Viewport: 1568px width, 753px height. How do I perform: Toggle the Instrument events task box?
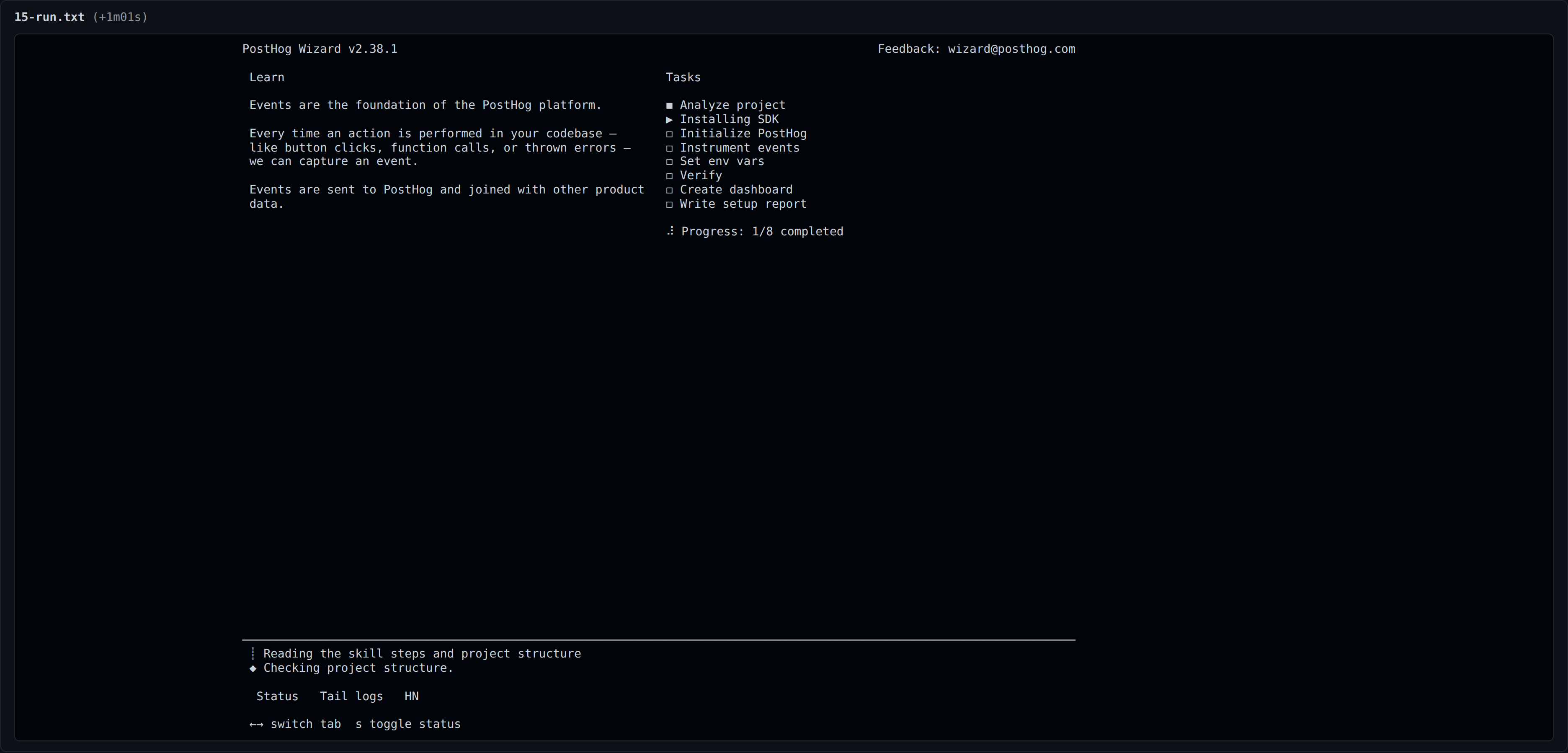pos(669,148)
